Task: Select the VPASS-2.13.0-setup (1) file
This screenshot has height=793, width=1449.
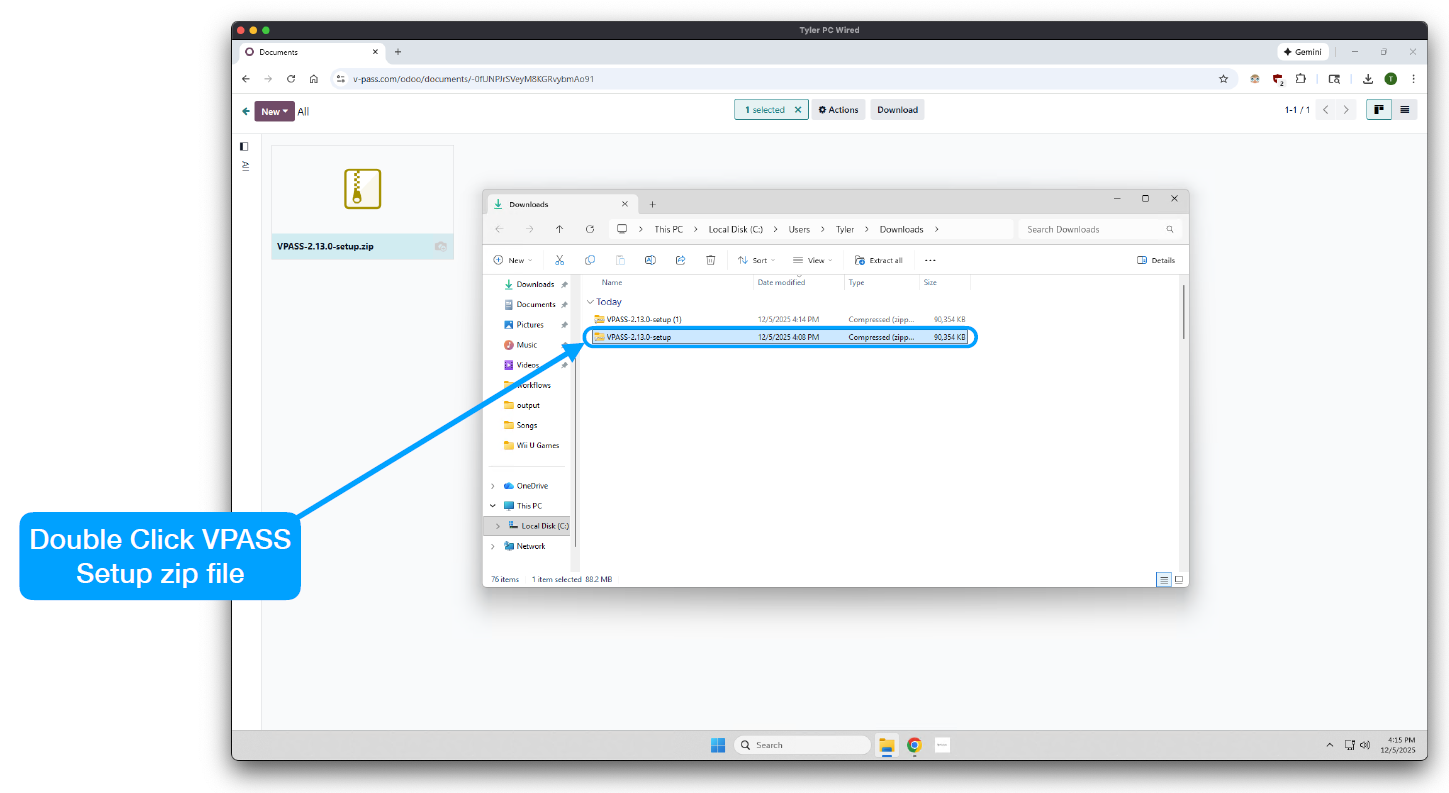Action: 643,319
